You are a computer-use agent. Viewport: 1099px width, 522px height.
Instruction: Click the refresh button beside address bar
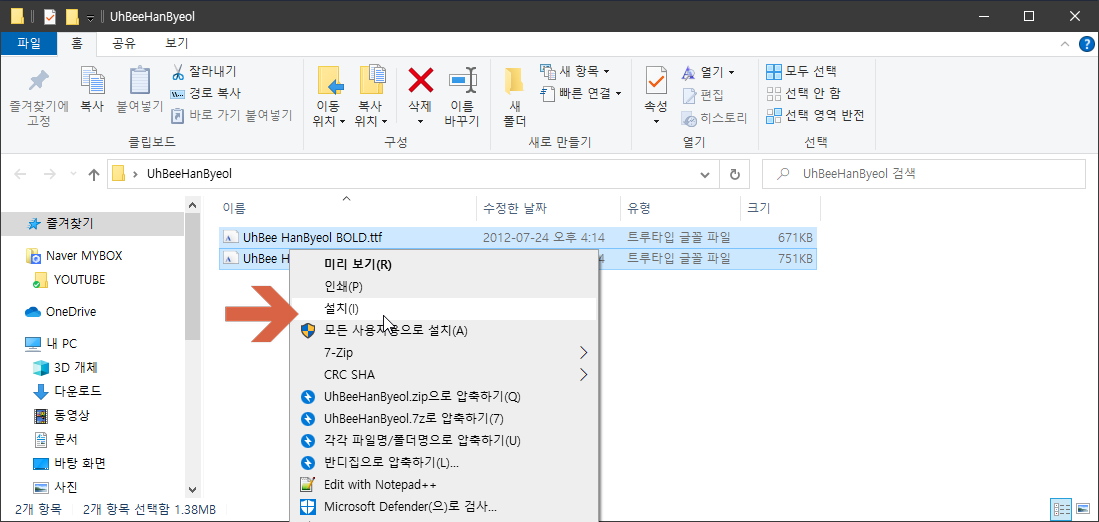tap(735, 174)
